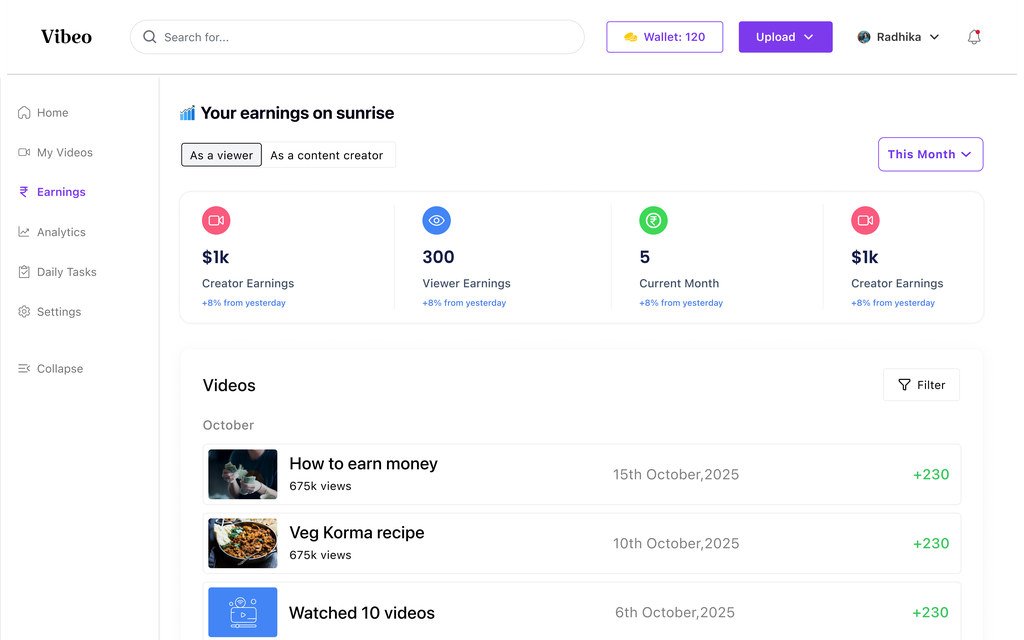Click the 10th October,2025 date
1024x640 pixels.
pos(676,543)
